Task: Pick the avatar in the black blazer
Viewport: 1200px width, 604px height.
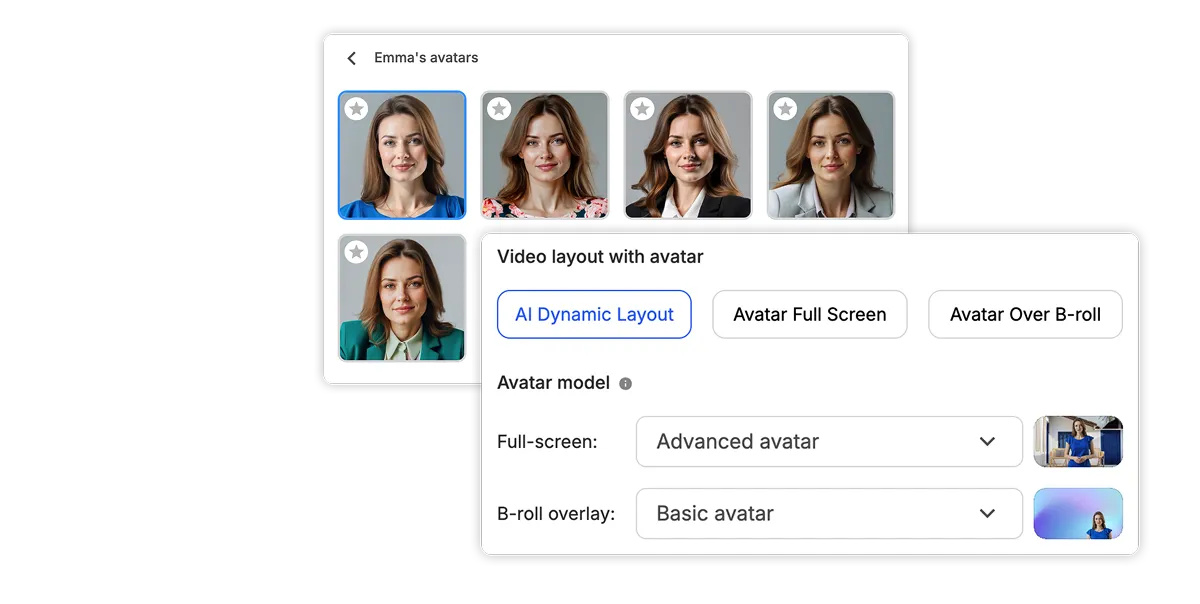Action: point(688,155)
